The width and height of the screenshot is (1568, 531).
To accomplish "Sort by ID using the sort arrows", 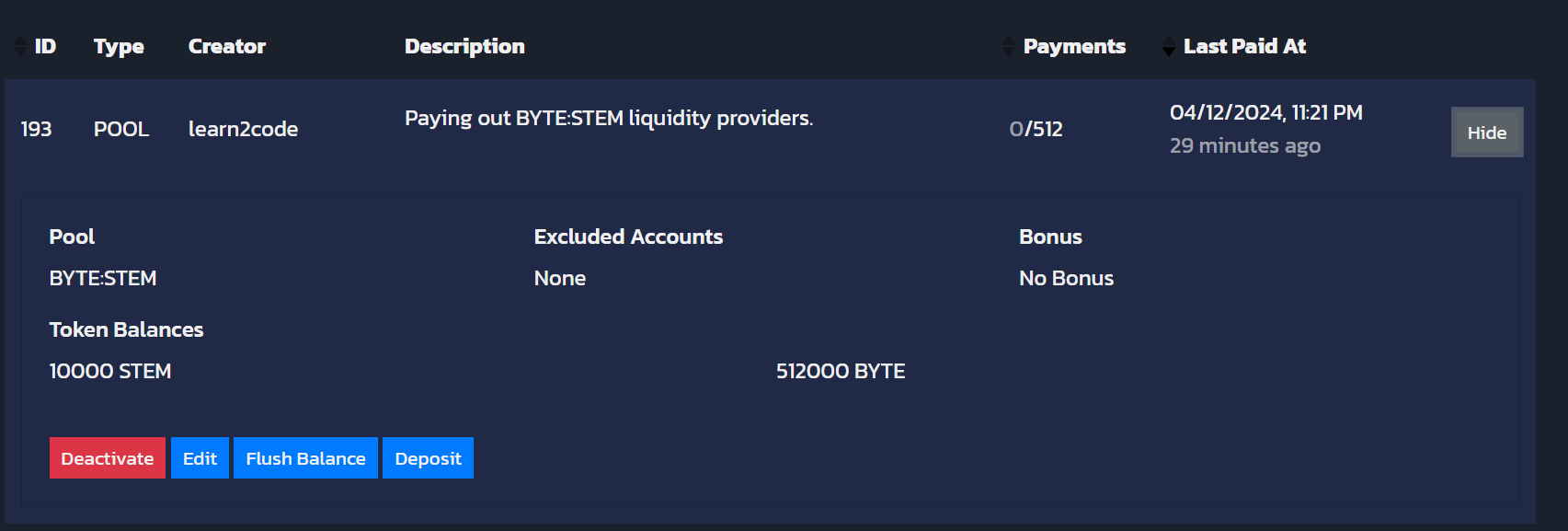I will pyautogui.click(x=20, y=46).
